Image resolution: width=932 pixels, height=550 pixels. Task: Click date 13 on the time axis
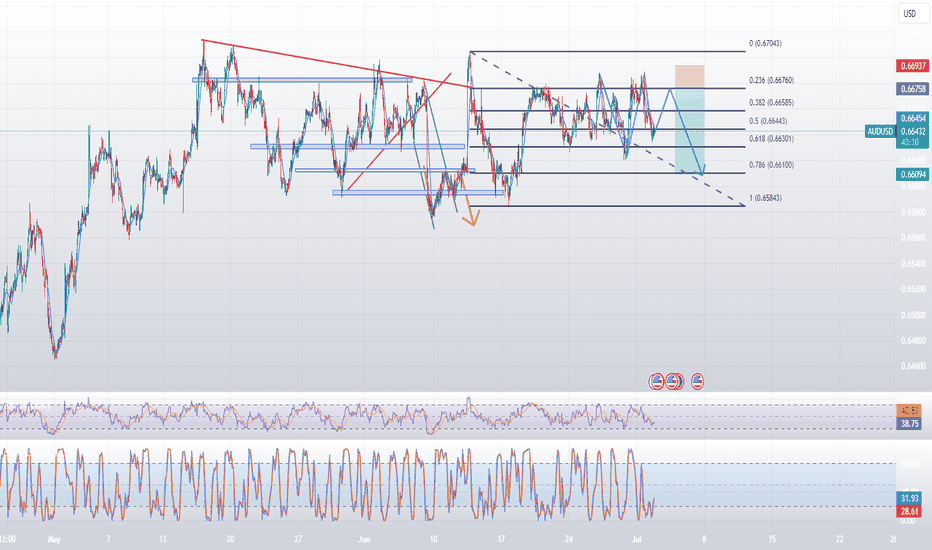[162, 539]
